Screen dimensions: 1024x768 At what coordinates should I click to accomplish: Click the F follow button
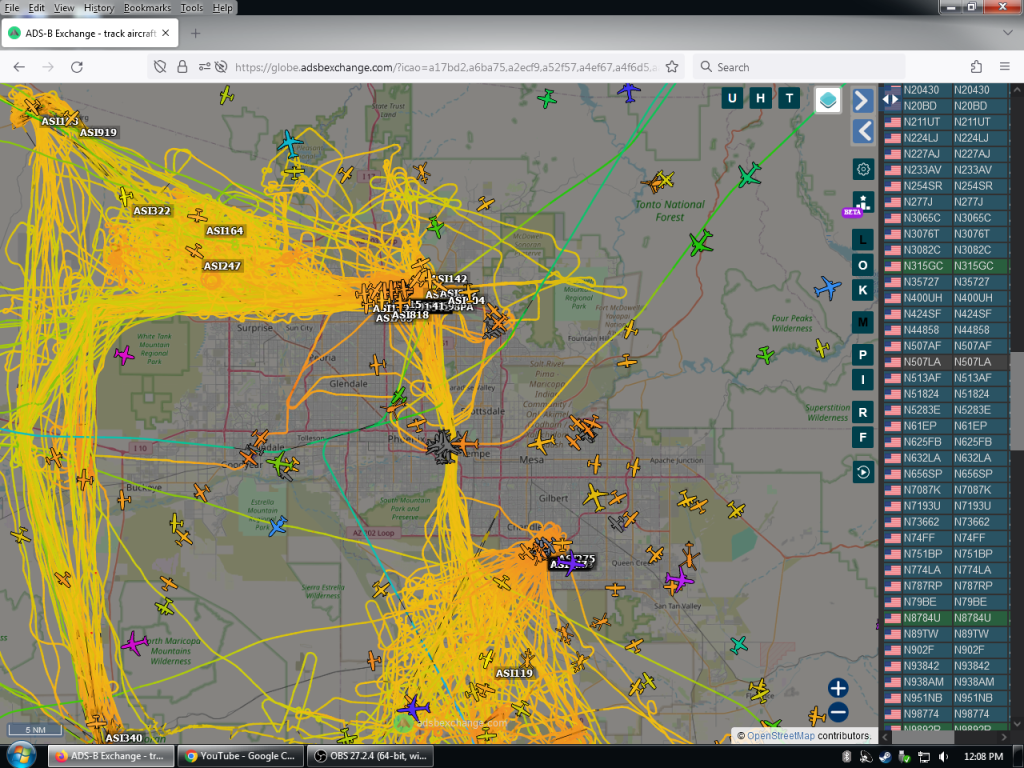(863, 438)
